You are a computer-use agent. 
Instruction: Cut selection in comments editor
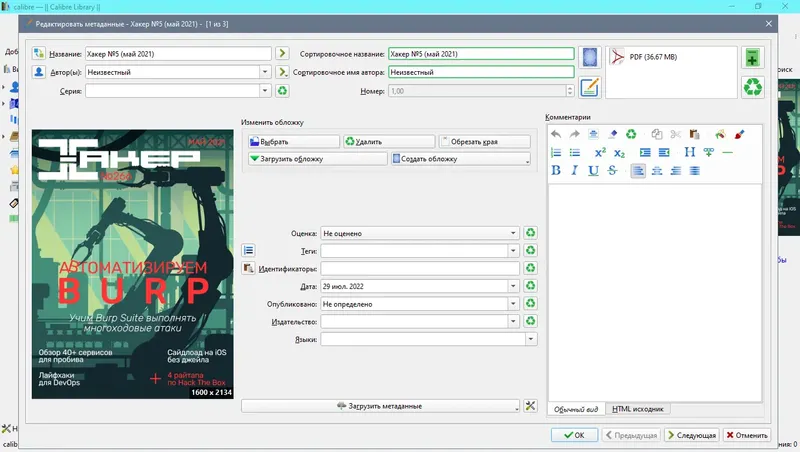click(676, 134)
